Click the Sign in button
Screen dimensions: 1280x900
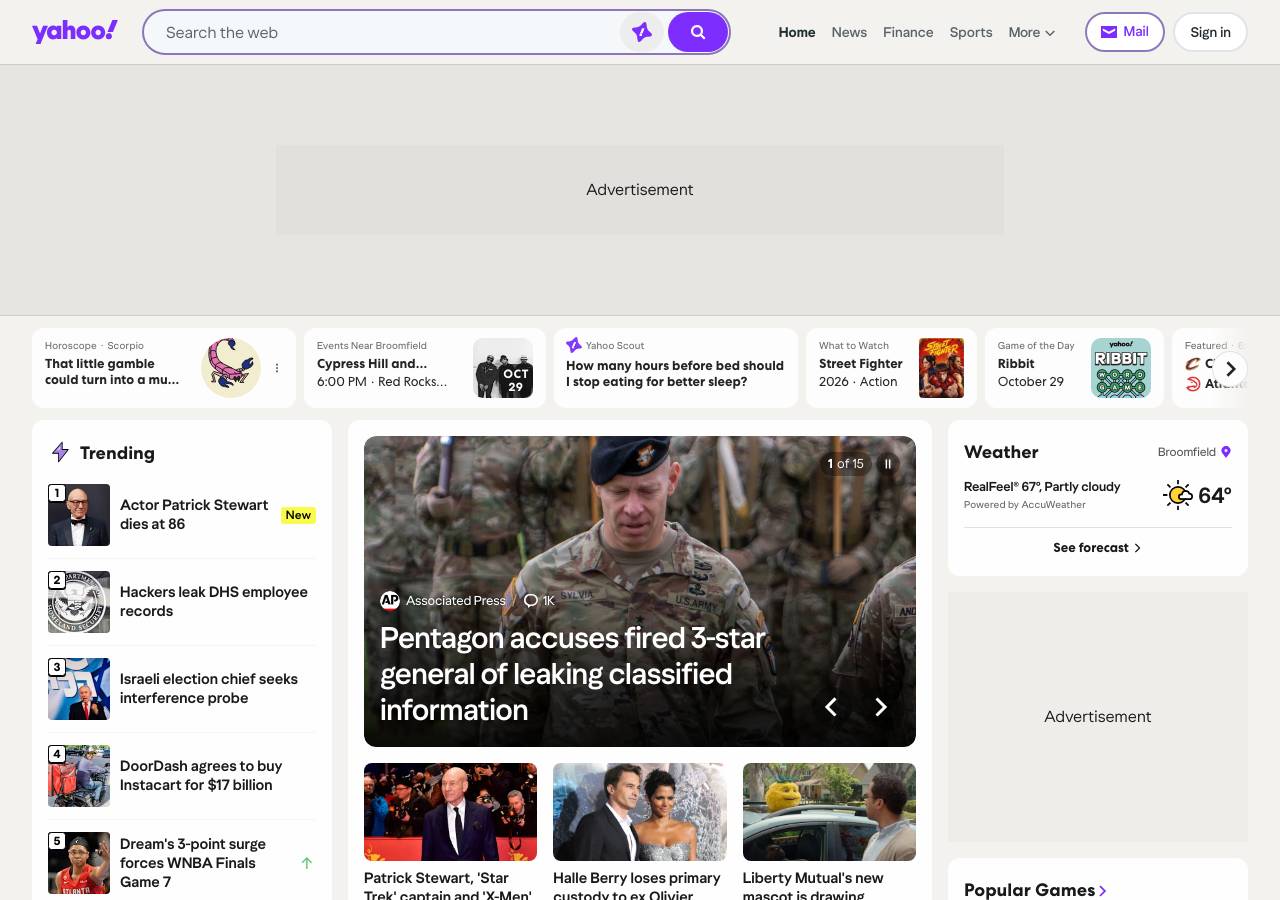pos(1210,32)
